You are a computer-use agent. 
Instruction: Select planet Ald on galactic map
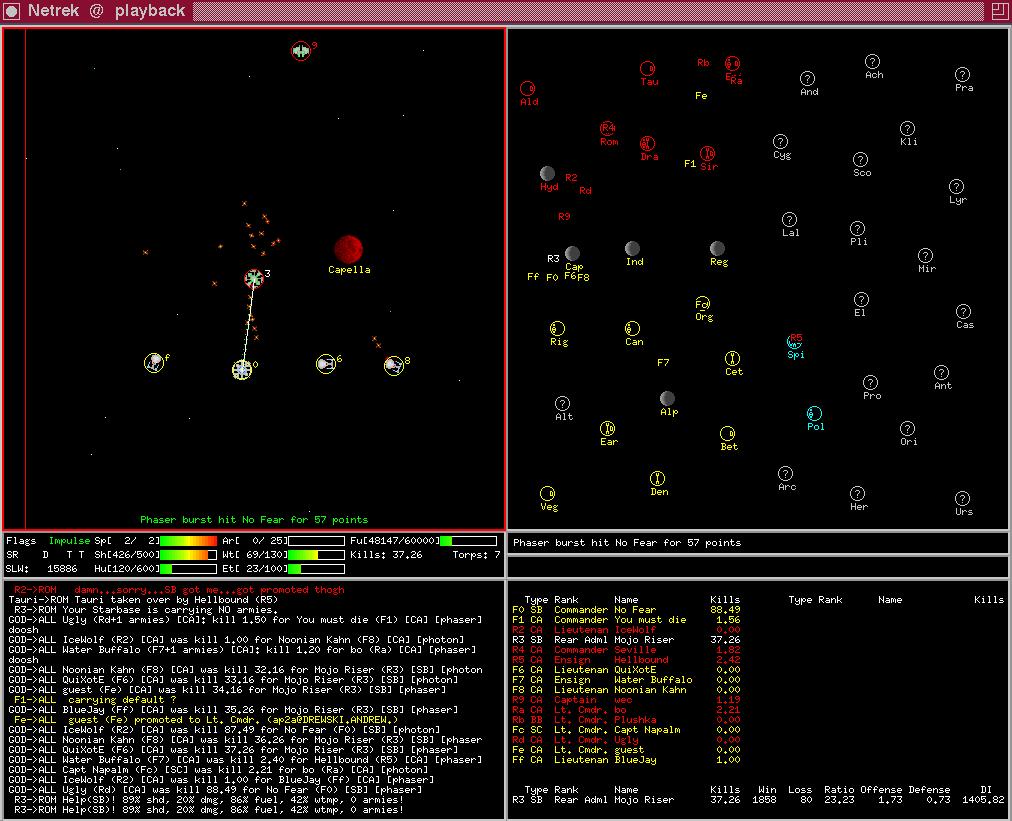527,88
